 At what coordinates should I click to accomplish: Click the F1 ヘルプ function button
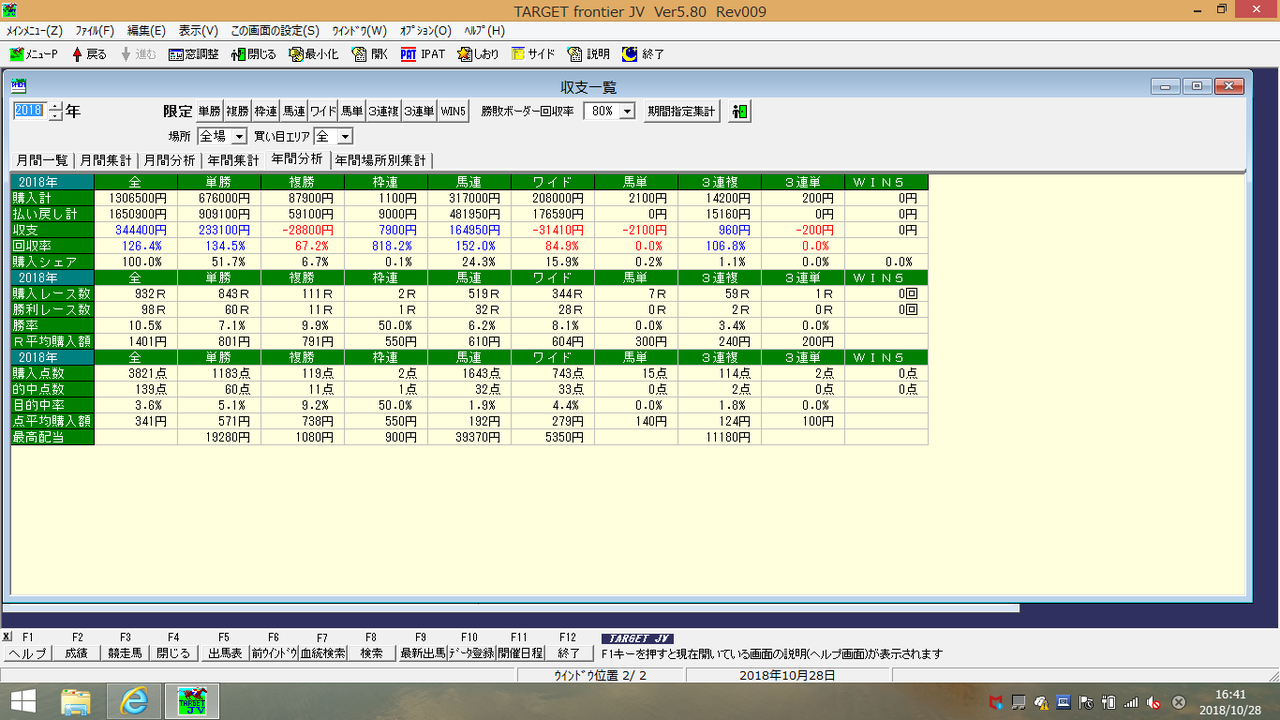click(x=27, y=653)
